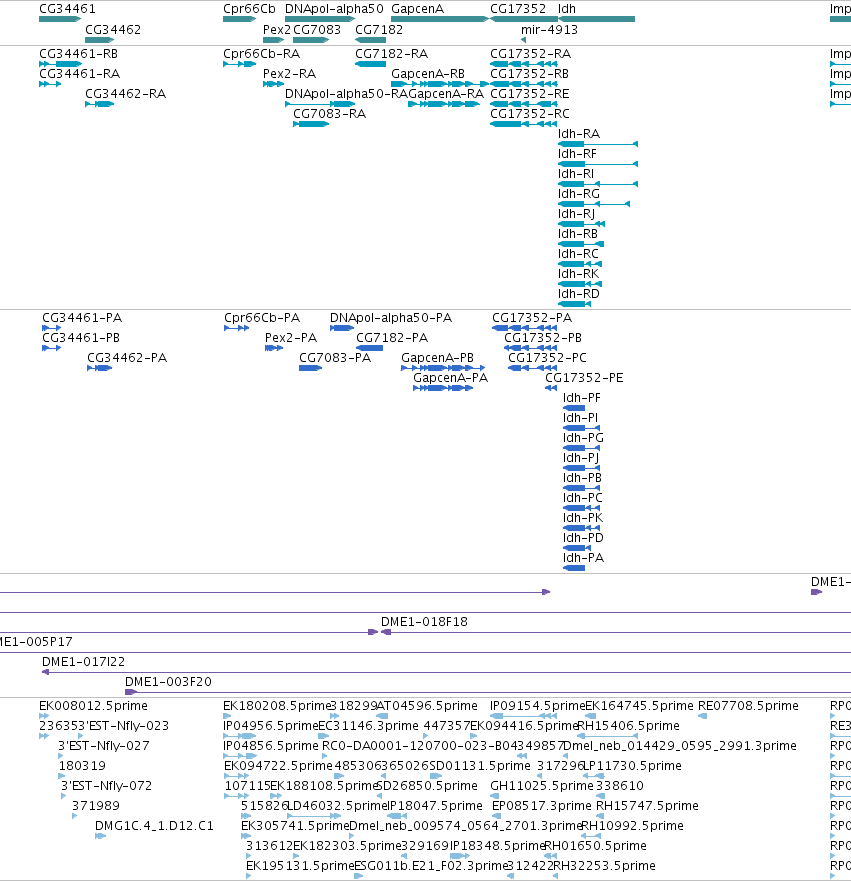
Task: Select the Idh-PA protein
Action: (574, 568)
